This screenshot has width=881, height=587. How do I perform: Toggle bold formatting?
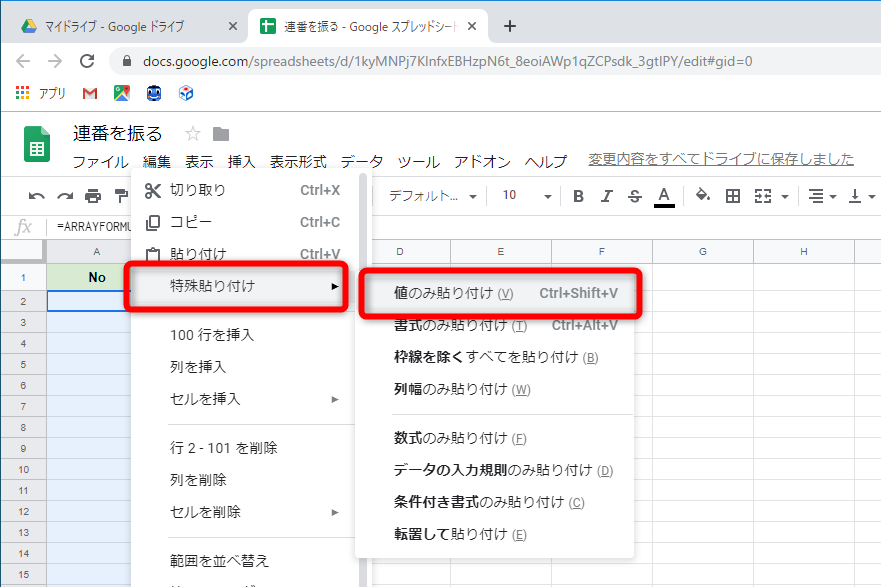pos(578,196)
